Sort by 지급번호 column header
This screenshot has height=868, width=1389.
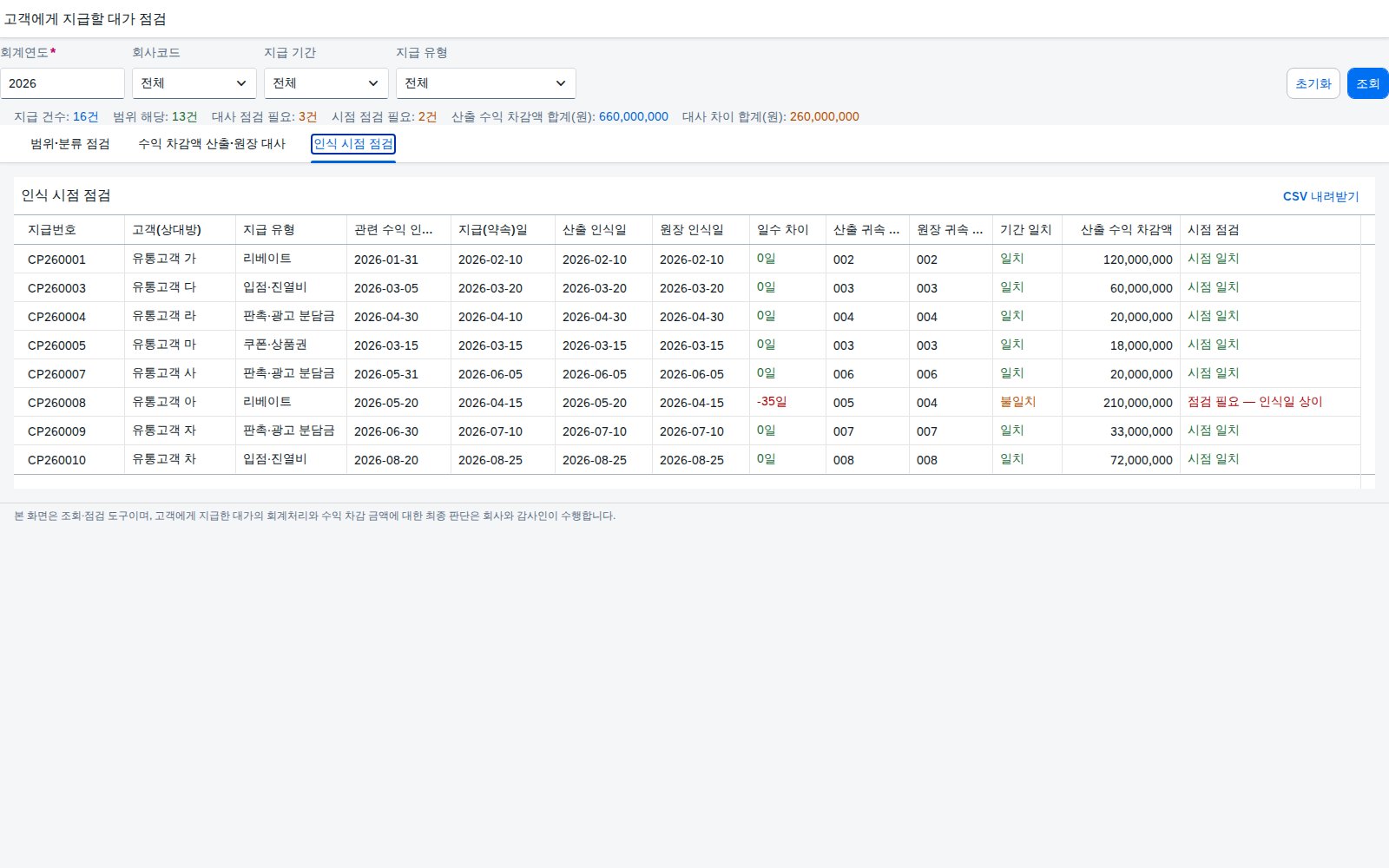(x=69, y=230)
